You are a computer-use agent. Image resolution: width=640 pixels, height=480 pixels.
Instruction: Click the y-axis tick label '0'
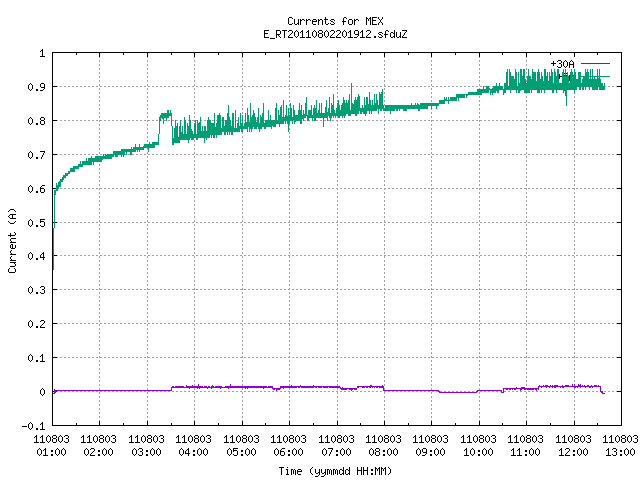click(42, 392)
